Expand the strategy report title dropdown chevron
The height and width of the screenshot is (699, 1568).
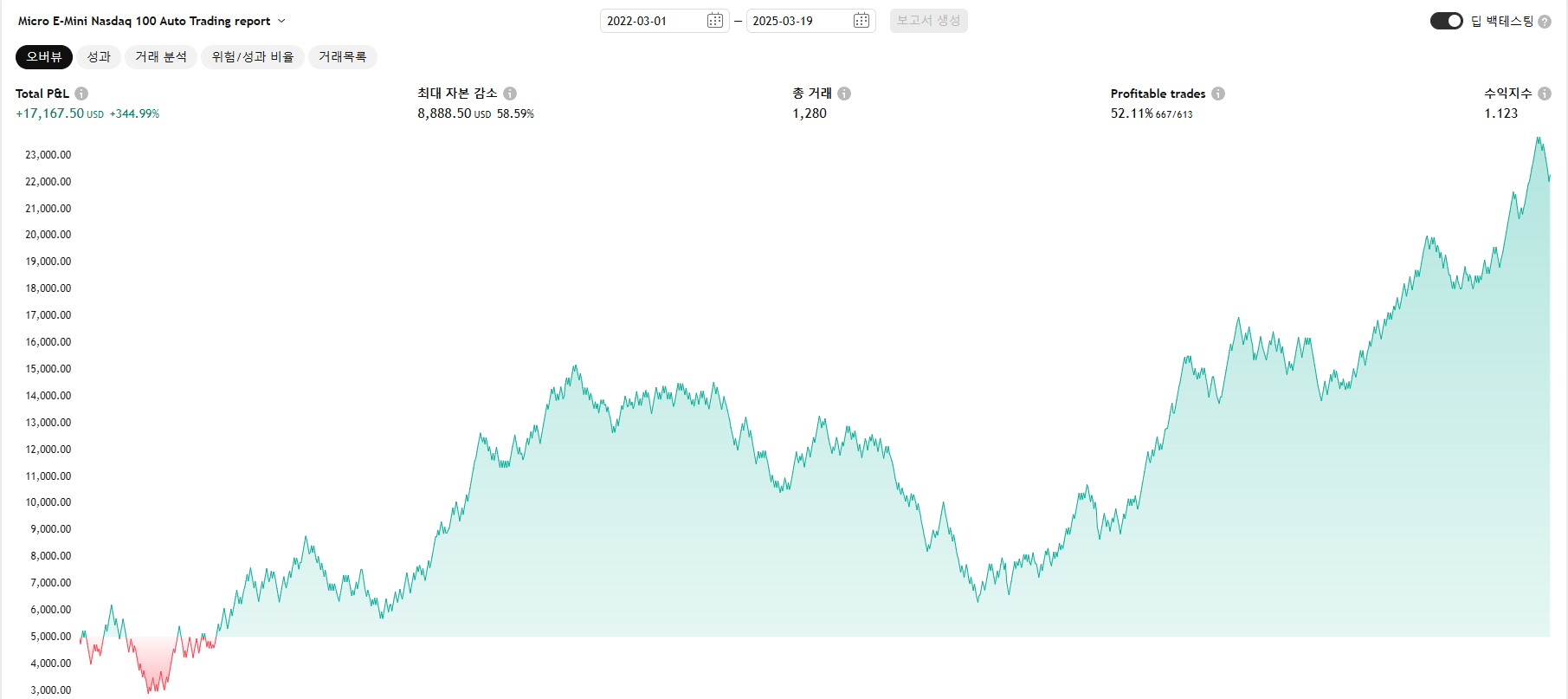pos(281,21)
